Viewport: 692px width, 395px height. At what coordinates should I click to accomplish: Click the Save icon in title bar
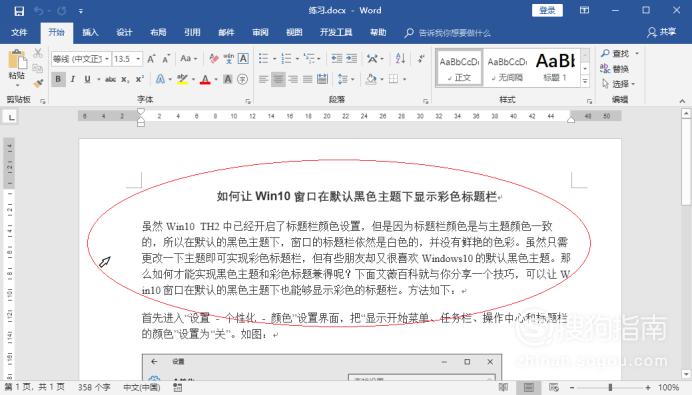tap(19, 11)
